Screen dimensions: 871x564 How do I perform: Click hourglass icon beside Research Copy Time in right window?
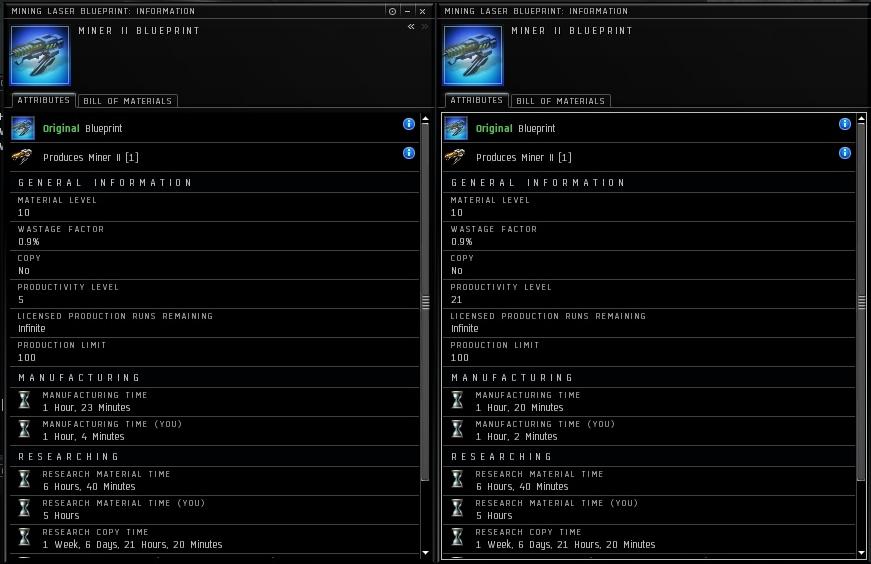[457, 536]
